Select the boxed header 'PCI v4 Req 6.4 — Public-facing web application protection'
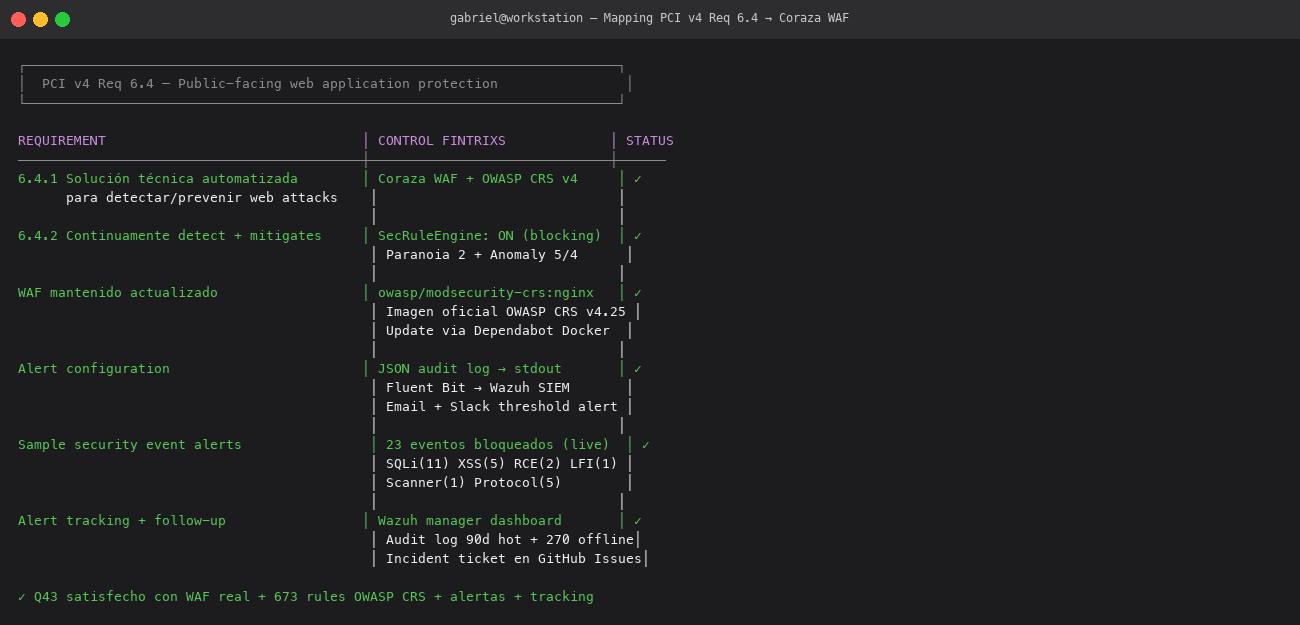Screen dimensions: 1300x625 (270, 84)
